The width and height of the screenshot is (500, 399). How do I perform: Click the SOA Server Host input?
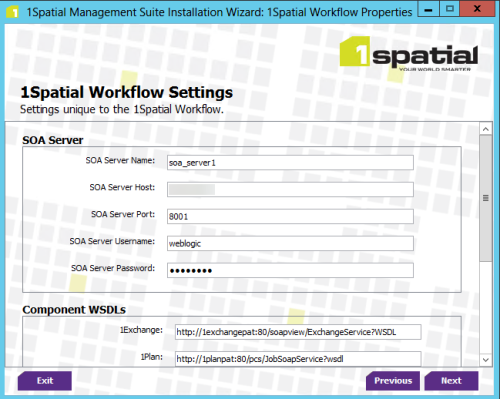(290, 190)
